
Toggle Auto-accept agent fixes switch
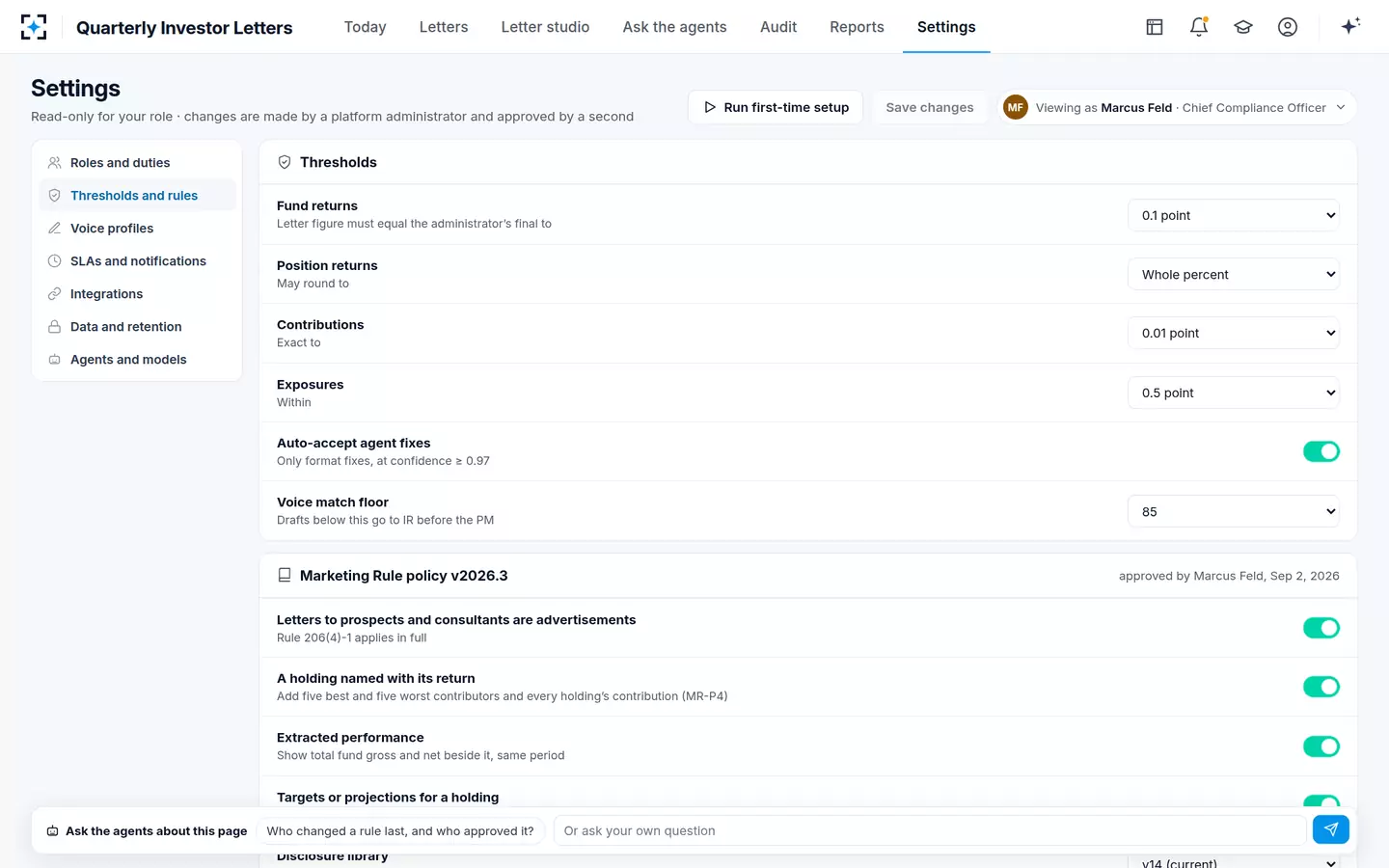[1321, 451]
